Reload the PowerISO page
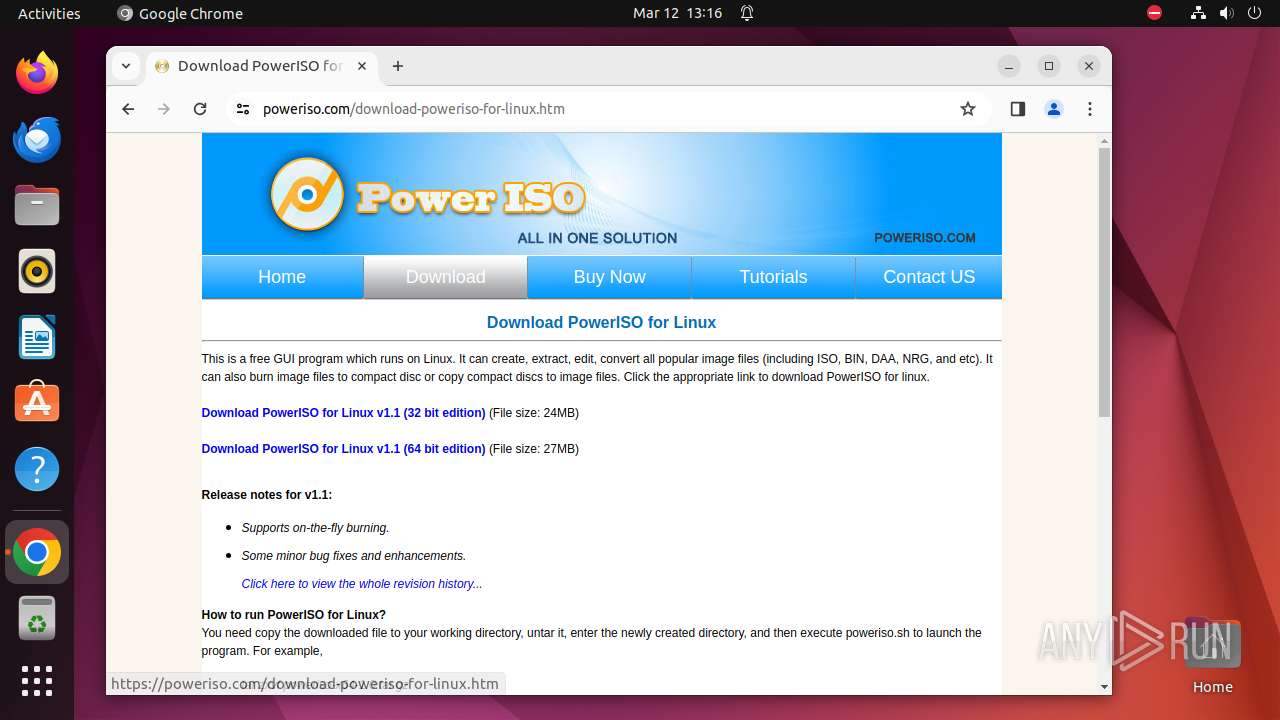Screen dimensions: 1280x720 (200, 109)
